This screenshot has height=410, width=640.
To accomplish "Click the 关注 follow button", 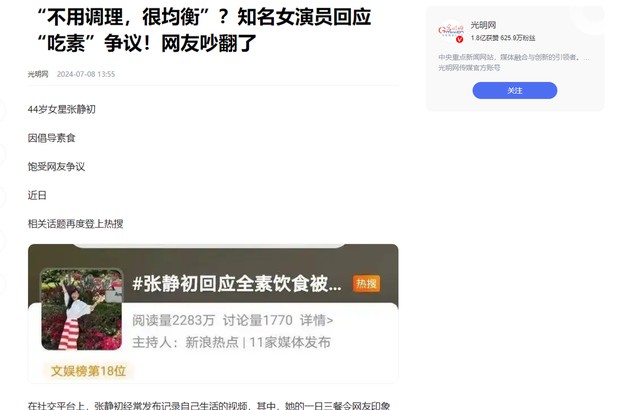I will tap(515, 91).
